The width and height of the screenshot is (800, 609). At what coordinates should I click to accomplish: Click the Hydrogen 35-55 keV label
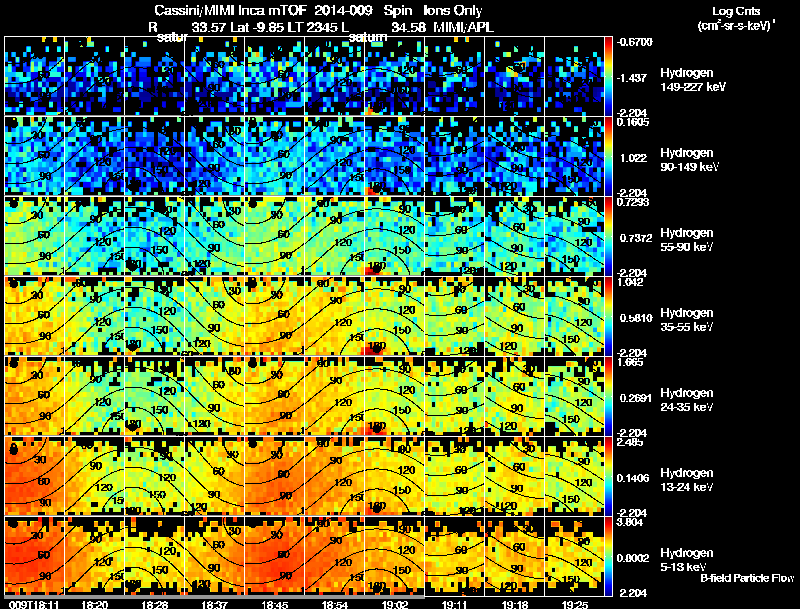pos(687,319)
